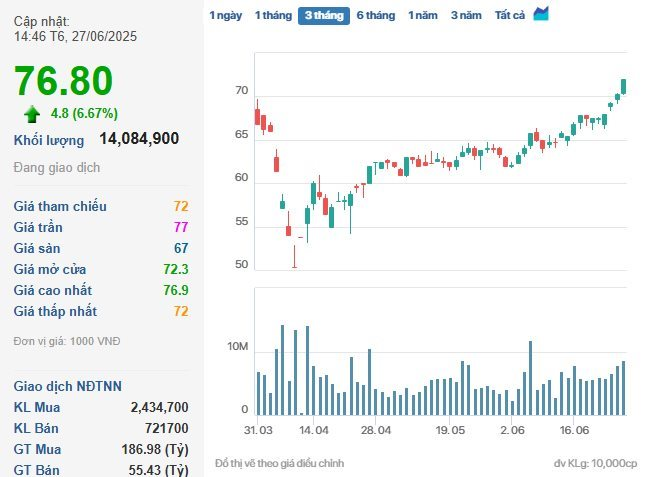Click the green up arrow price indicator
This screenshot has height=477, width=660.
[x=33, y=113]
